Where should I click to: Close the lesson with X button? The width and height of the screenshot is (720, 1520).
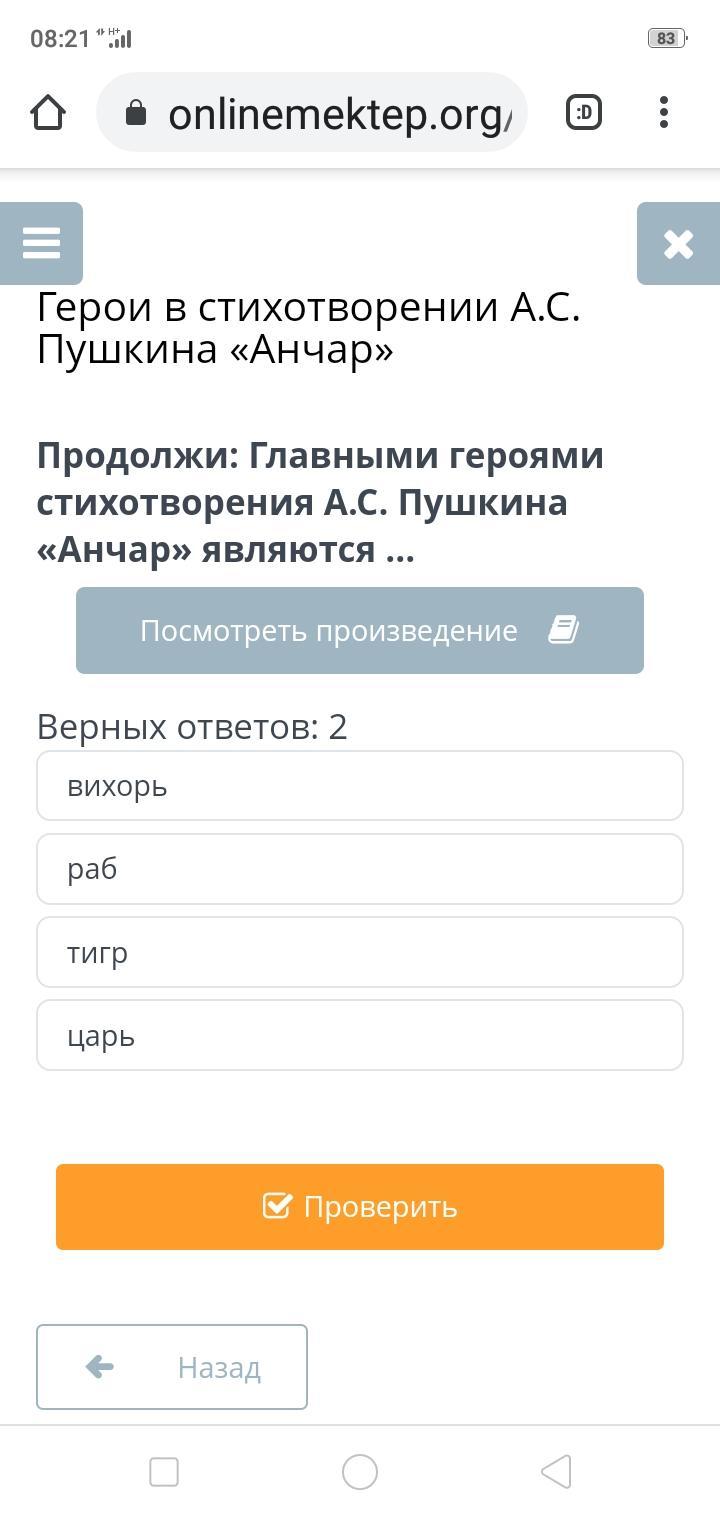coord(678,243)
